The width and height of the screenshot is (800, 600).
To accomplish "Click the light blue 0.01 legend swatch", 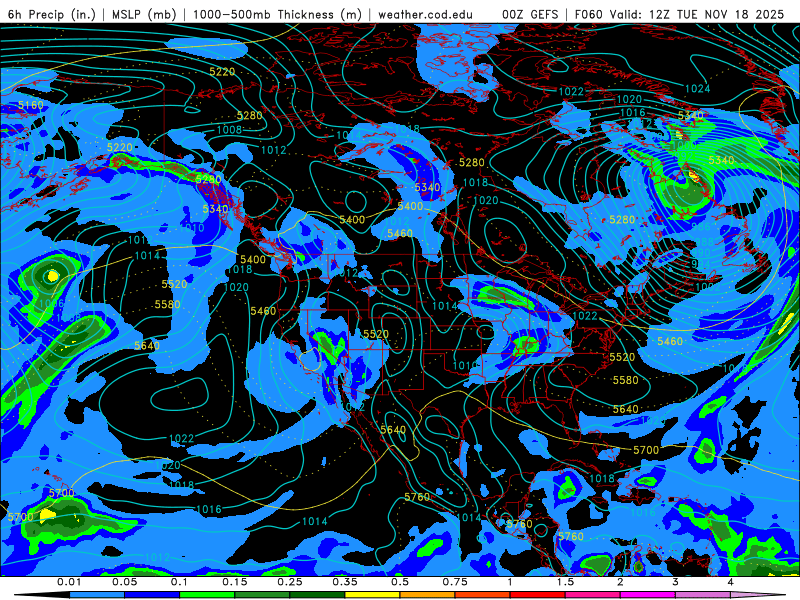I will coord(96,595).
